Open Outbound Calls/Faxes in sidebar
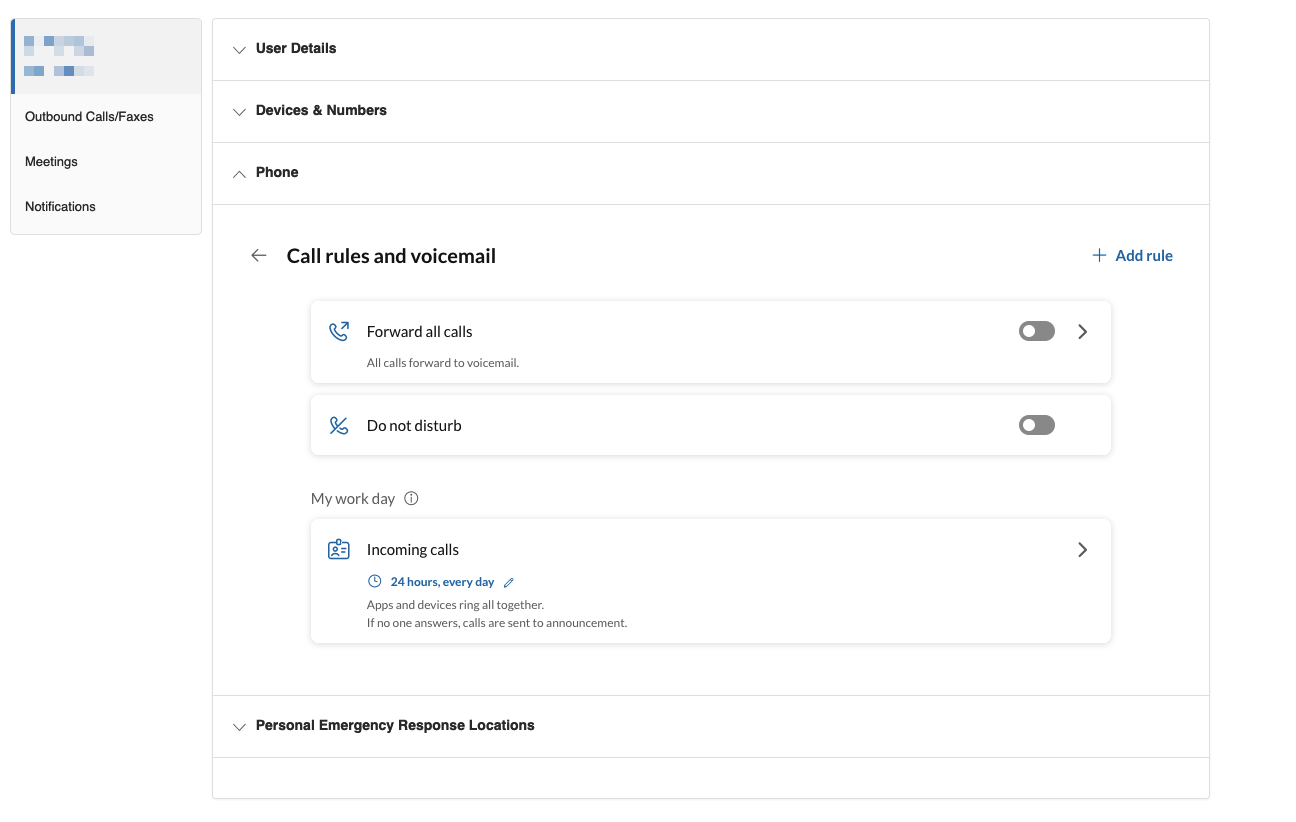 pyautogui.click(x=89, y=117)
